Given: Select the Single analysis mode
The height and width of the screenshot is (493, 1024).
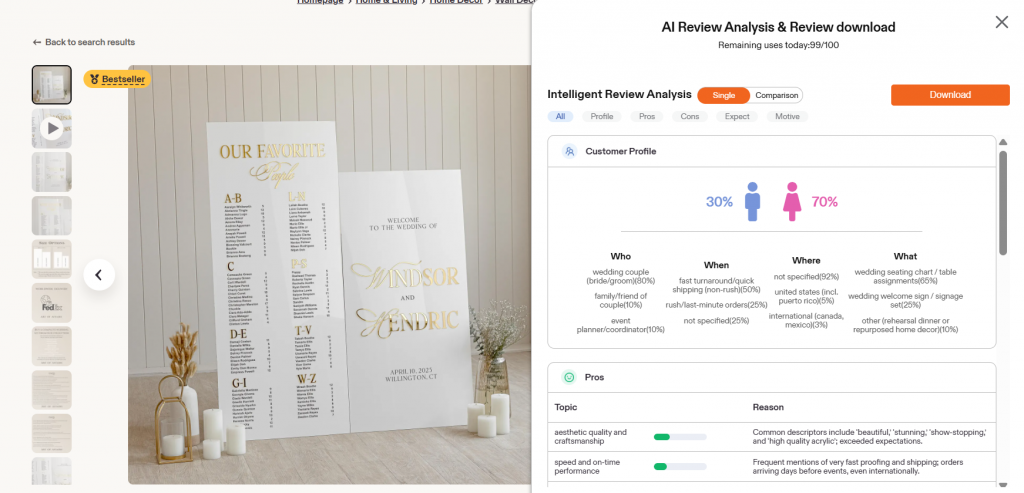Looking at the screenshot, I should tap(723, 95).
